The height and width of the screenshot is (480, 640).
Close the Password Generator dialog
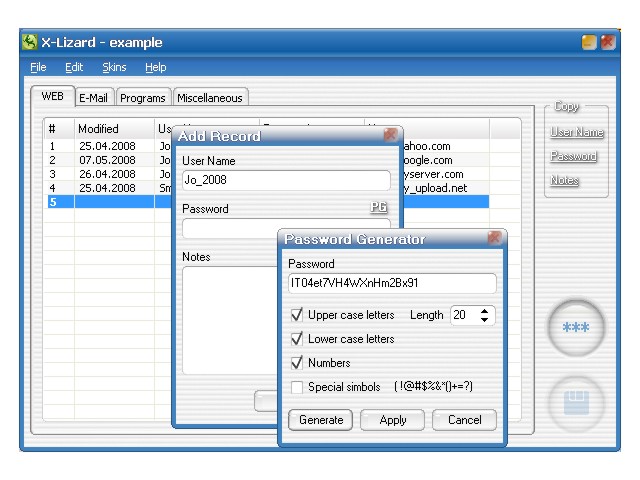[494, 237]
